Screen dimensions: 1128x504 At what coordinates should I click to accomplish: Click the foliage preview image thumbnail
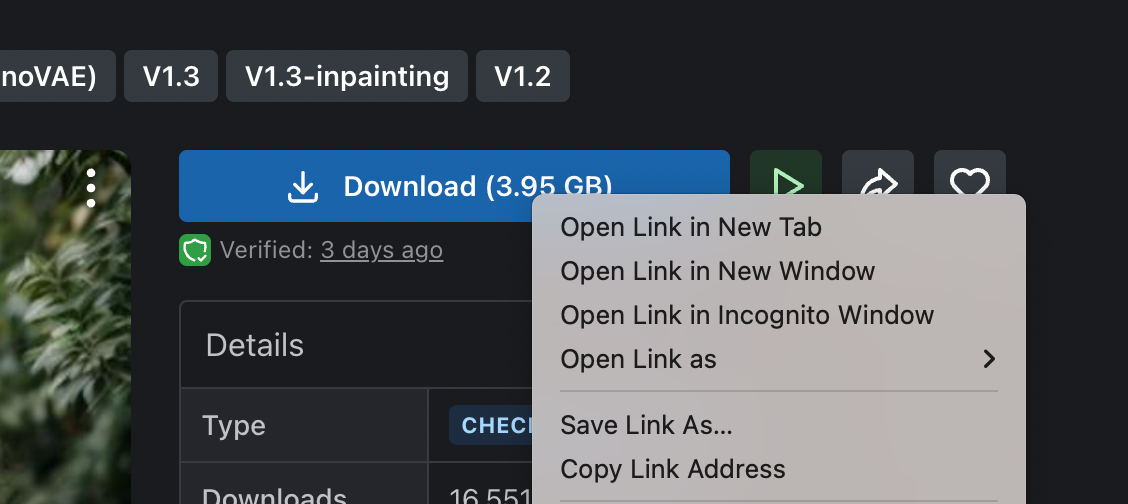point(65,327)
